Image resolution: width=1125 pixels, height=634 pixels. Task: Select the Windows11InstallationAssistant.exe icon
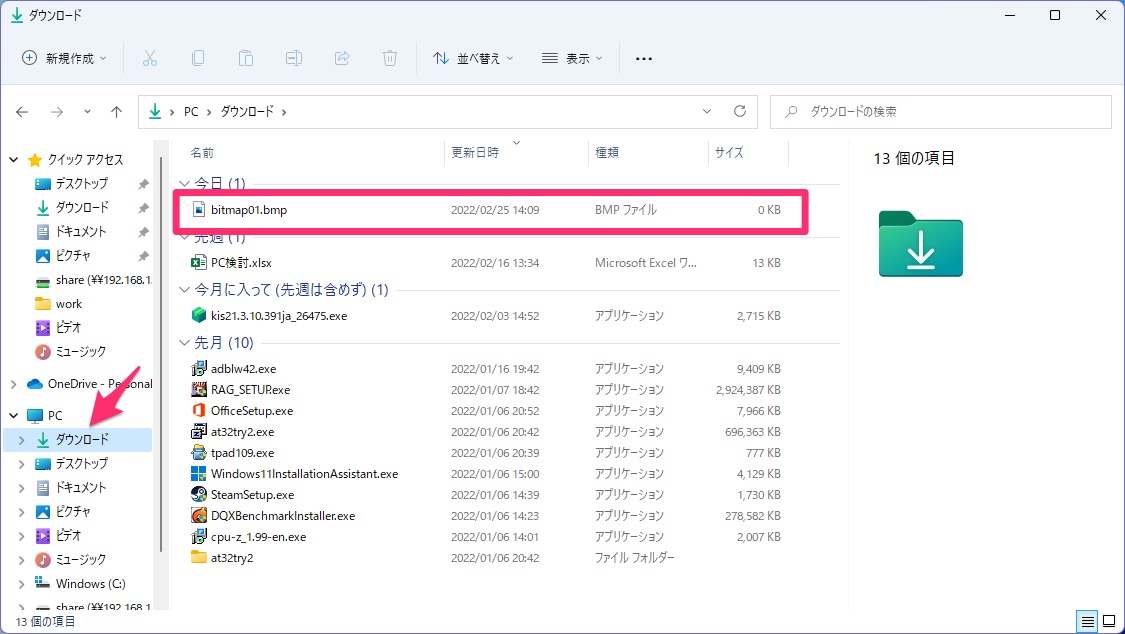coord(199,473)
